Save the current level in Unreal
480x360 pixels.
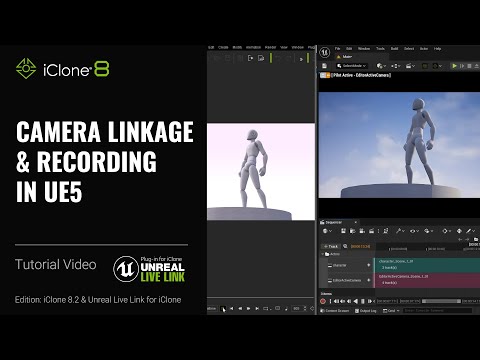[x=325, y=66]
